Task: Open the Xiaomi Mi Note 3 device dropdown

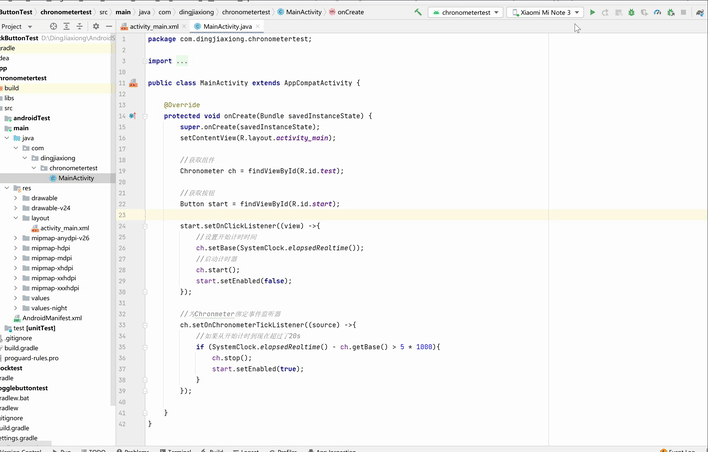Action: click(x=545, y=13)
